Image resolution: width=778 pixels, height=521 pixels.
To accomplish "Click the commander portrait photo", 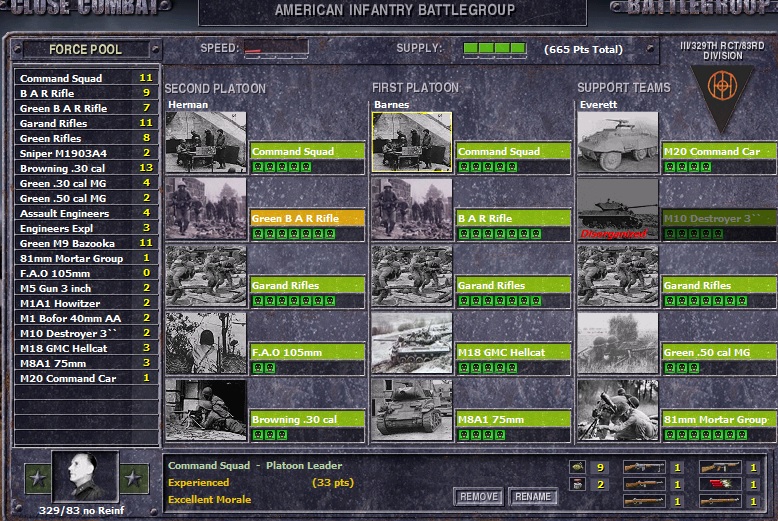I will pyautogui.click(x=85, y=476).
